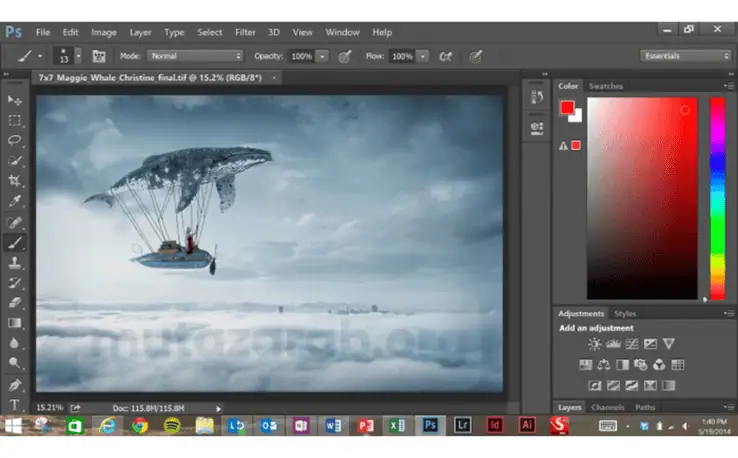This screenshot has width=738, height=458.
Task: Add a Hue/Saturation adjustment
Action: (x=586, y=364)
